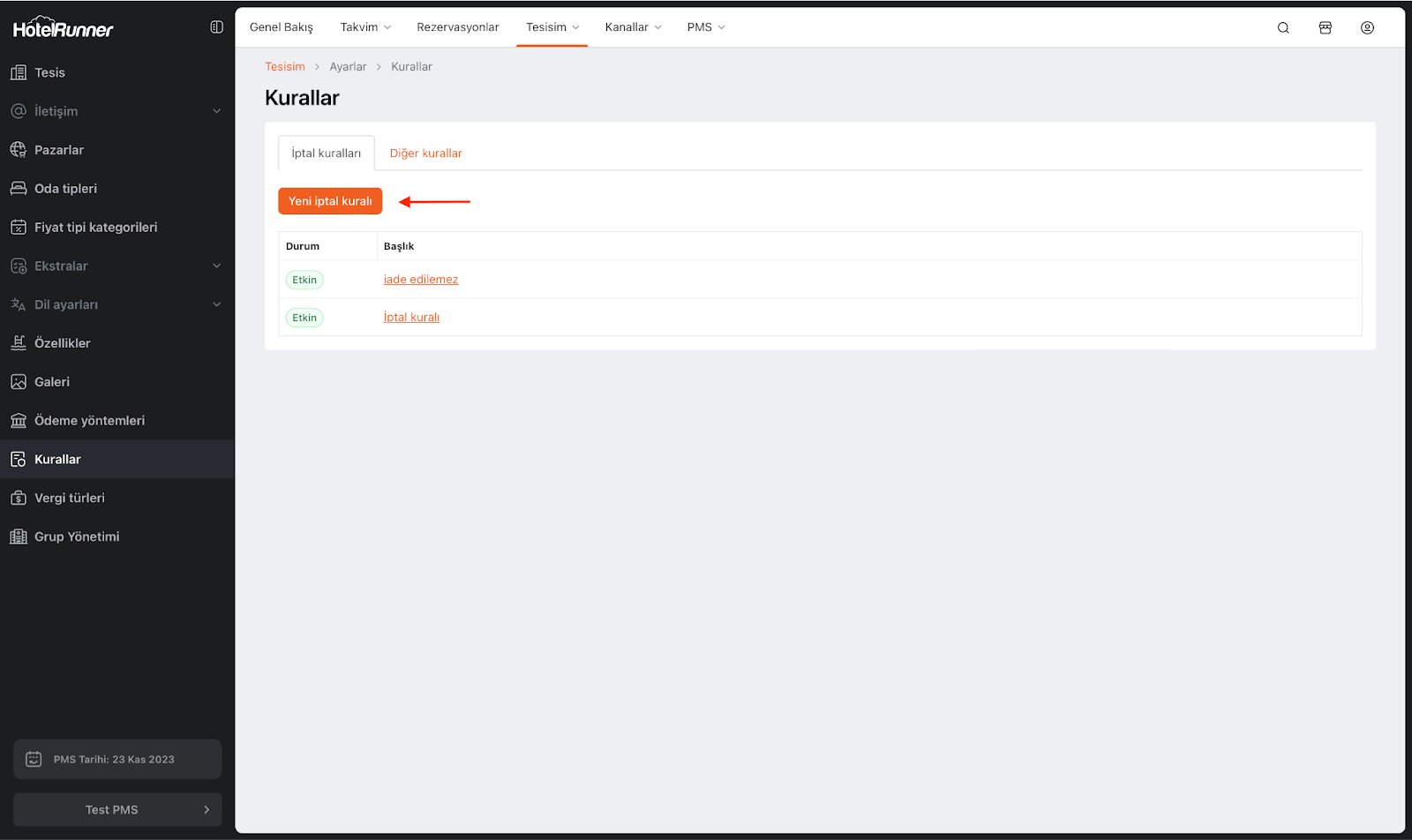Viewport: 1412px width, 840px height.
Task: Collapse sidebar using the panel toggle icon
Action: 216,27
